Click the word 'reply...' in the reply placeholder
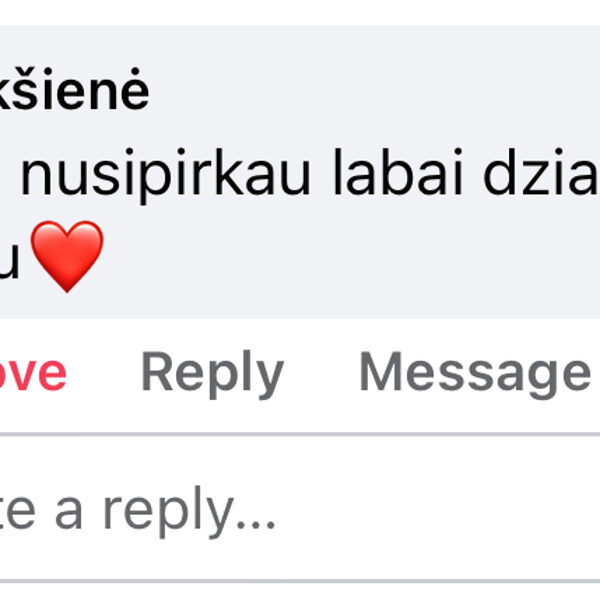This screenshot has height=600, width=600. tap(189, 511)
